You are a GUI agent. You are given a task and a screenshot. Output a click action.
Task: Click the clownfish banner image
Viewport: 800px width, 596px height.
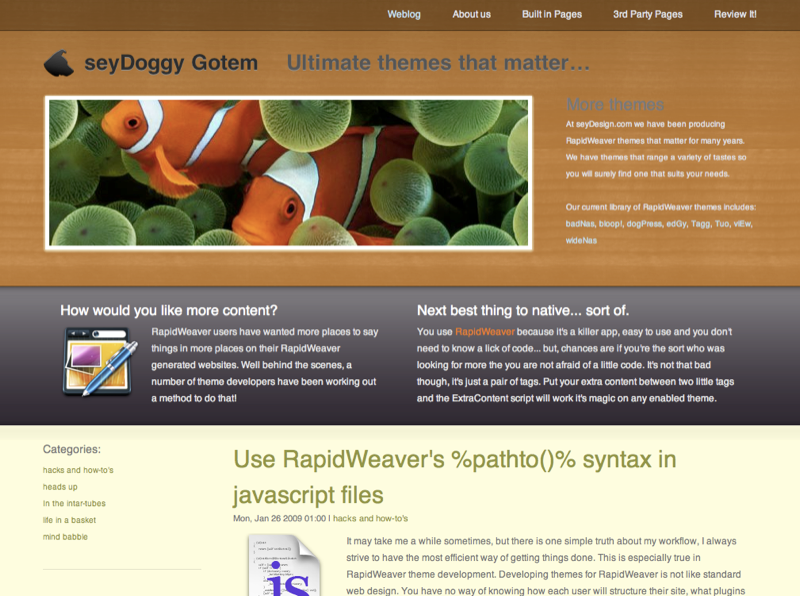[x=287, y=173]
